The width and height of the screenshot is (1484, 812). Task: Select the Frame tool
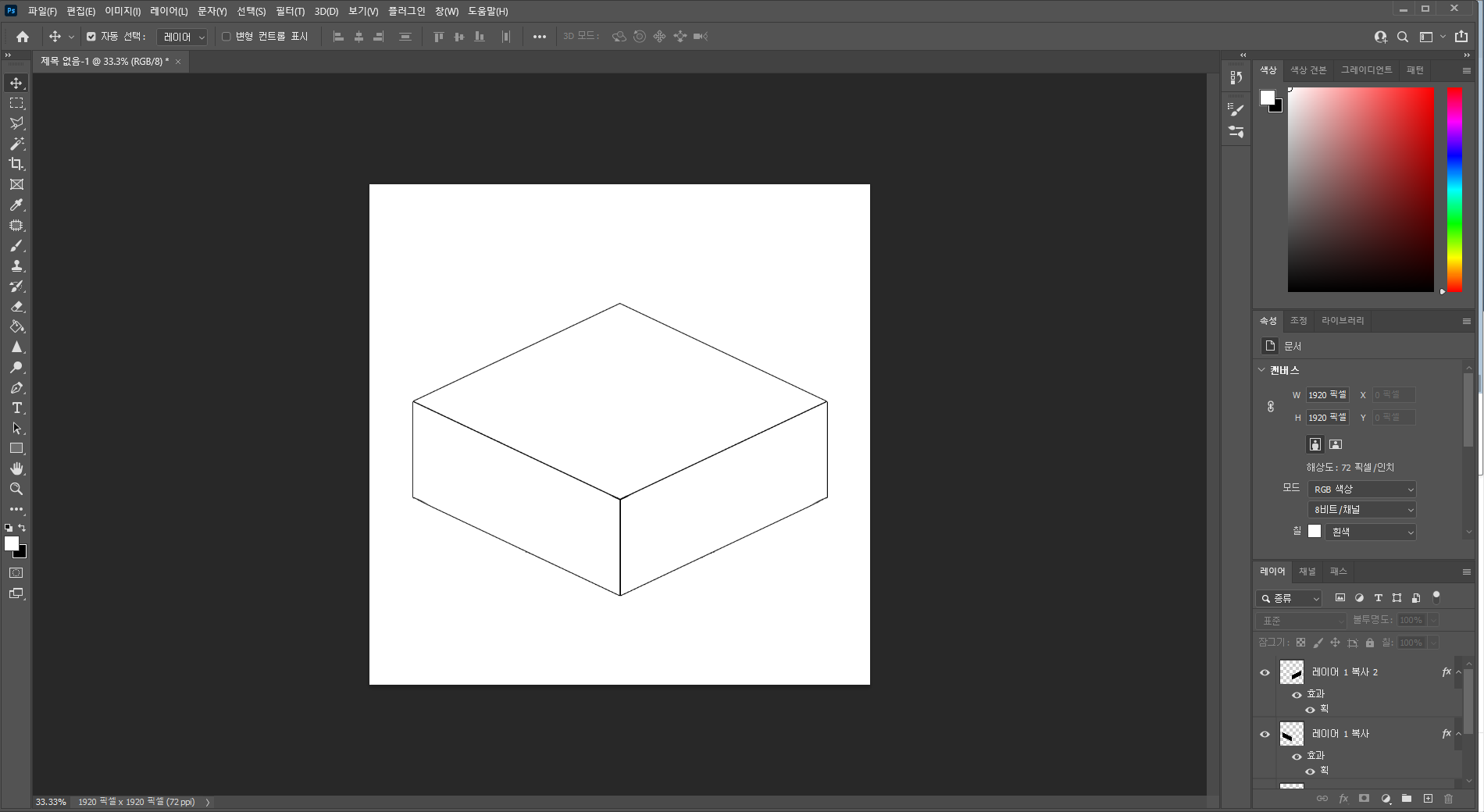point(16,184)
